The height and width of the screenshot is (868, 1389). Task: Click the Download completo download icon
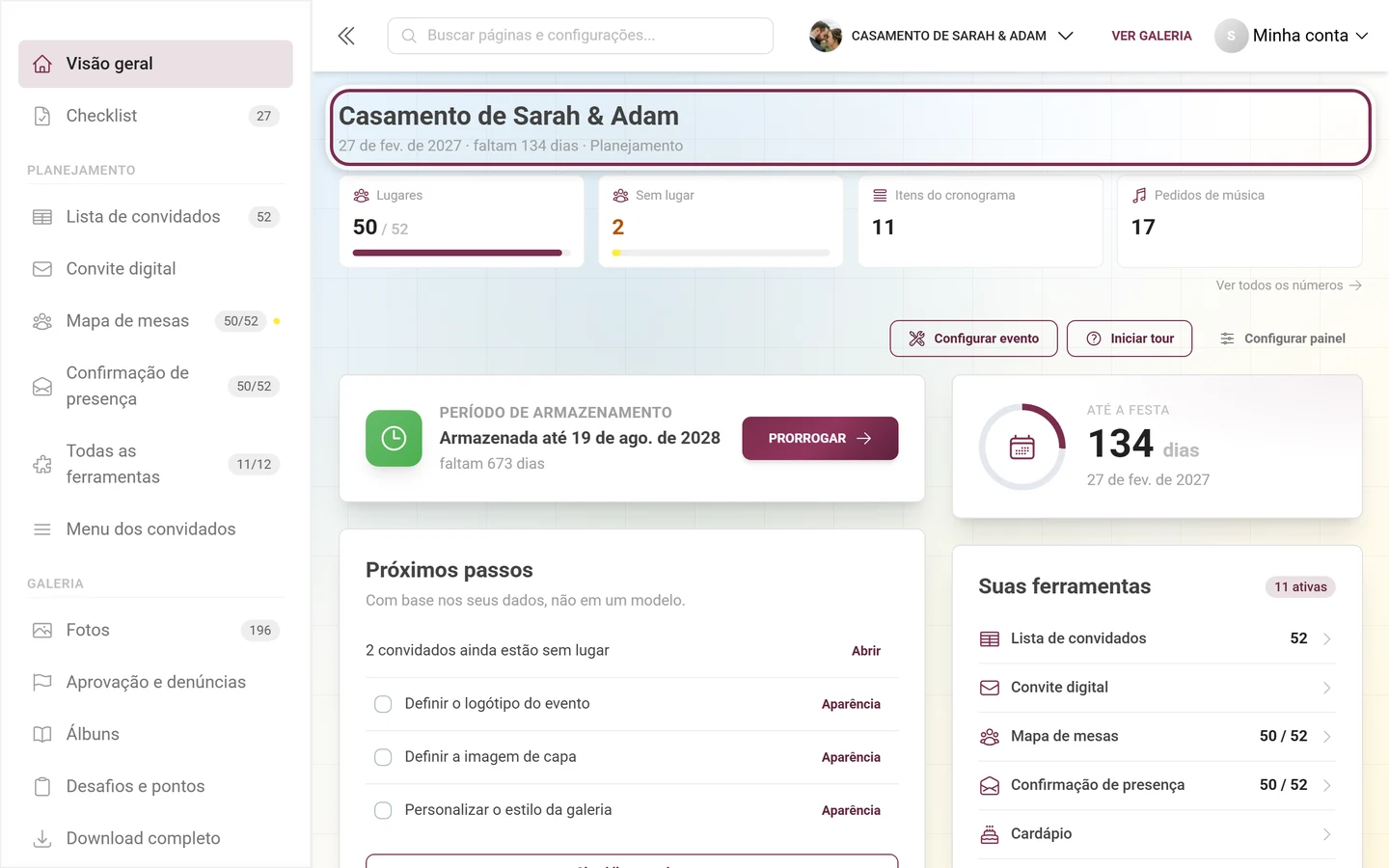tap(42, 838)
